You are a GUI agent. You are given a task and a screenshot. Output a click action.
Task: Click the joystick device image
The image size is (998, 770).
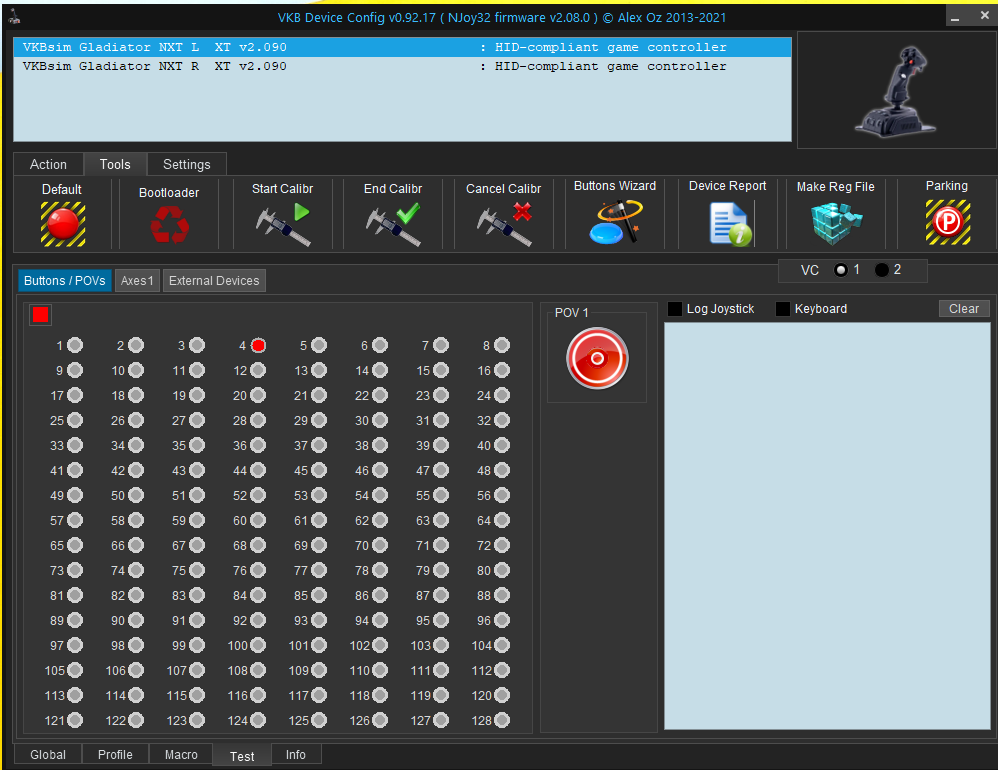click(896, 90)
